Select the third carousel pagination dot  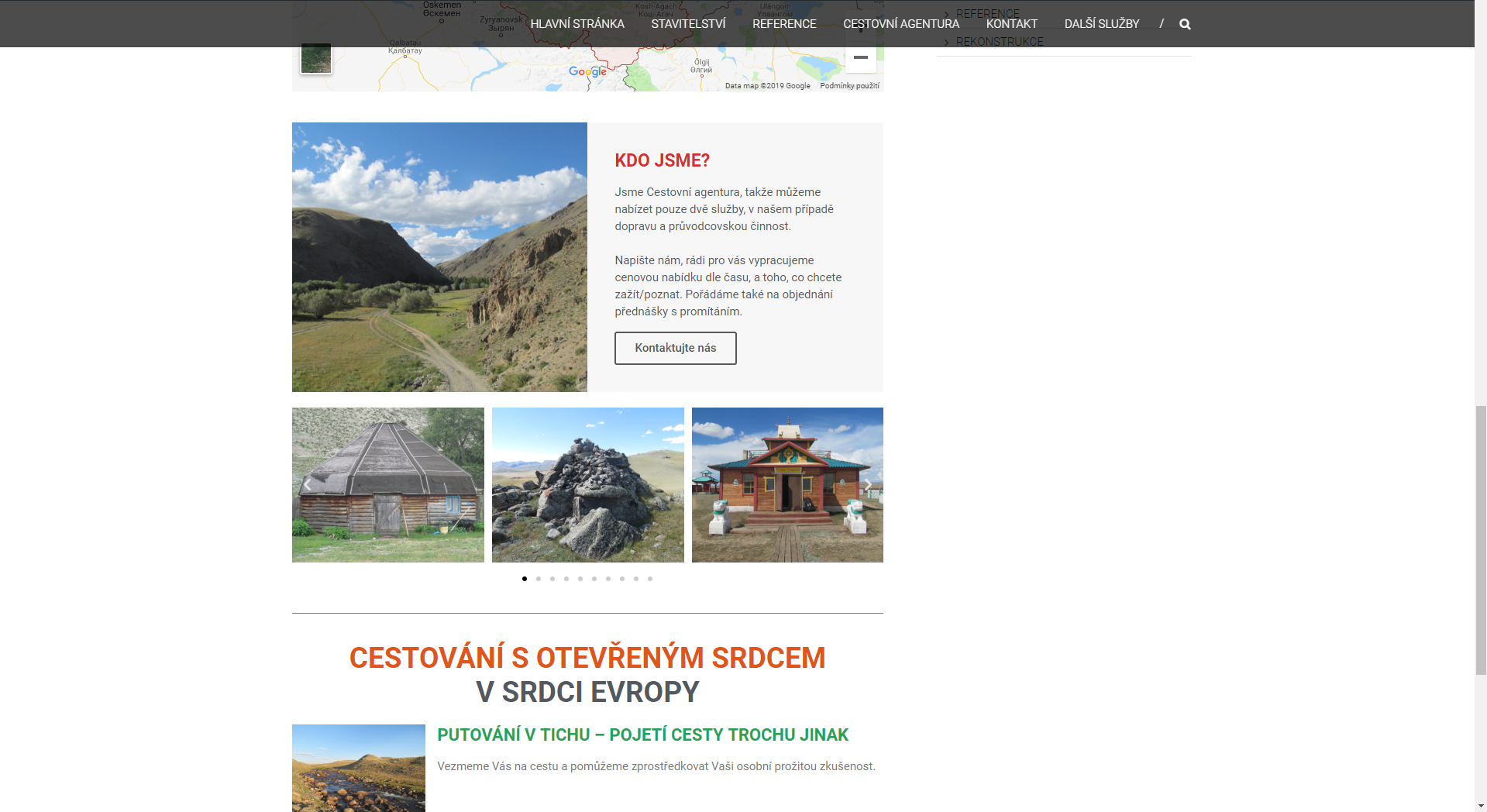(552, 579)
